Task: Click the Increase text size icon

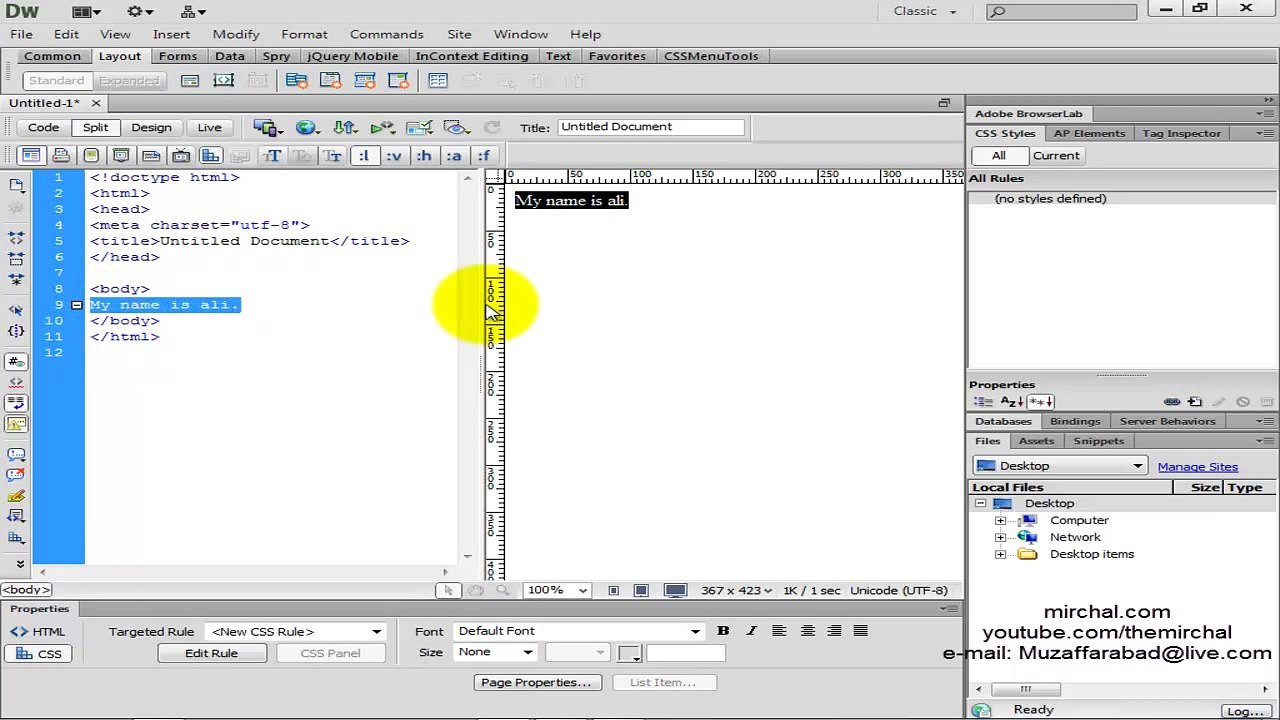Action: click(272, 155)
